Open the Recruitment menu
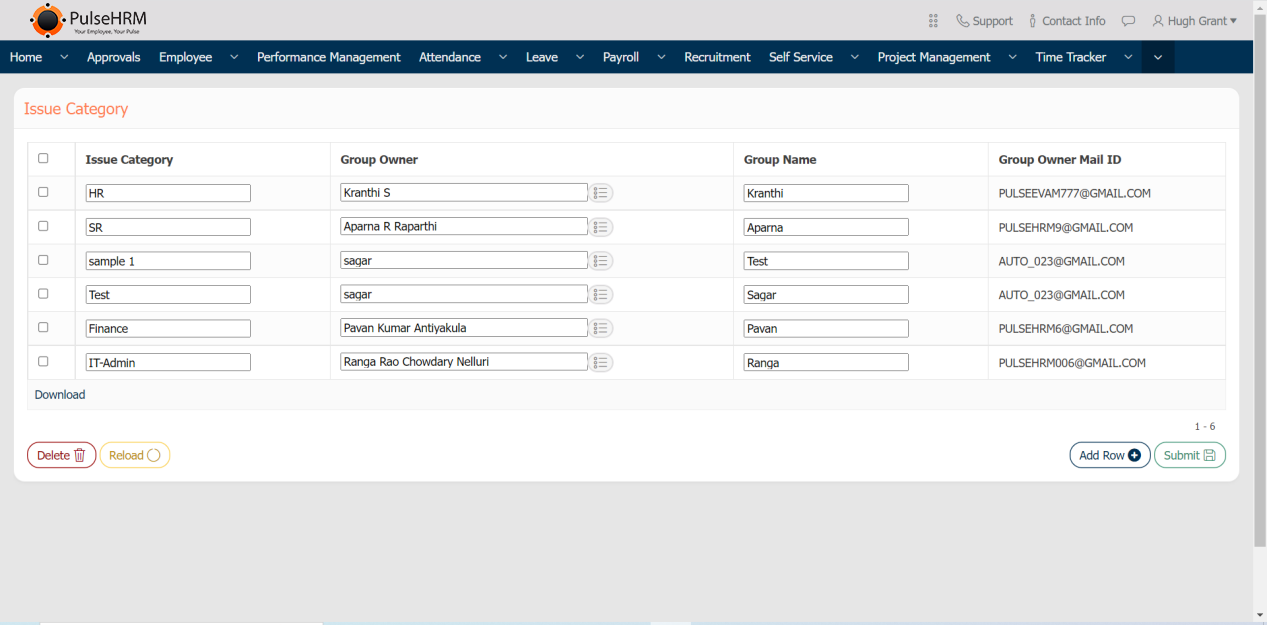 tap(717, 57)
